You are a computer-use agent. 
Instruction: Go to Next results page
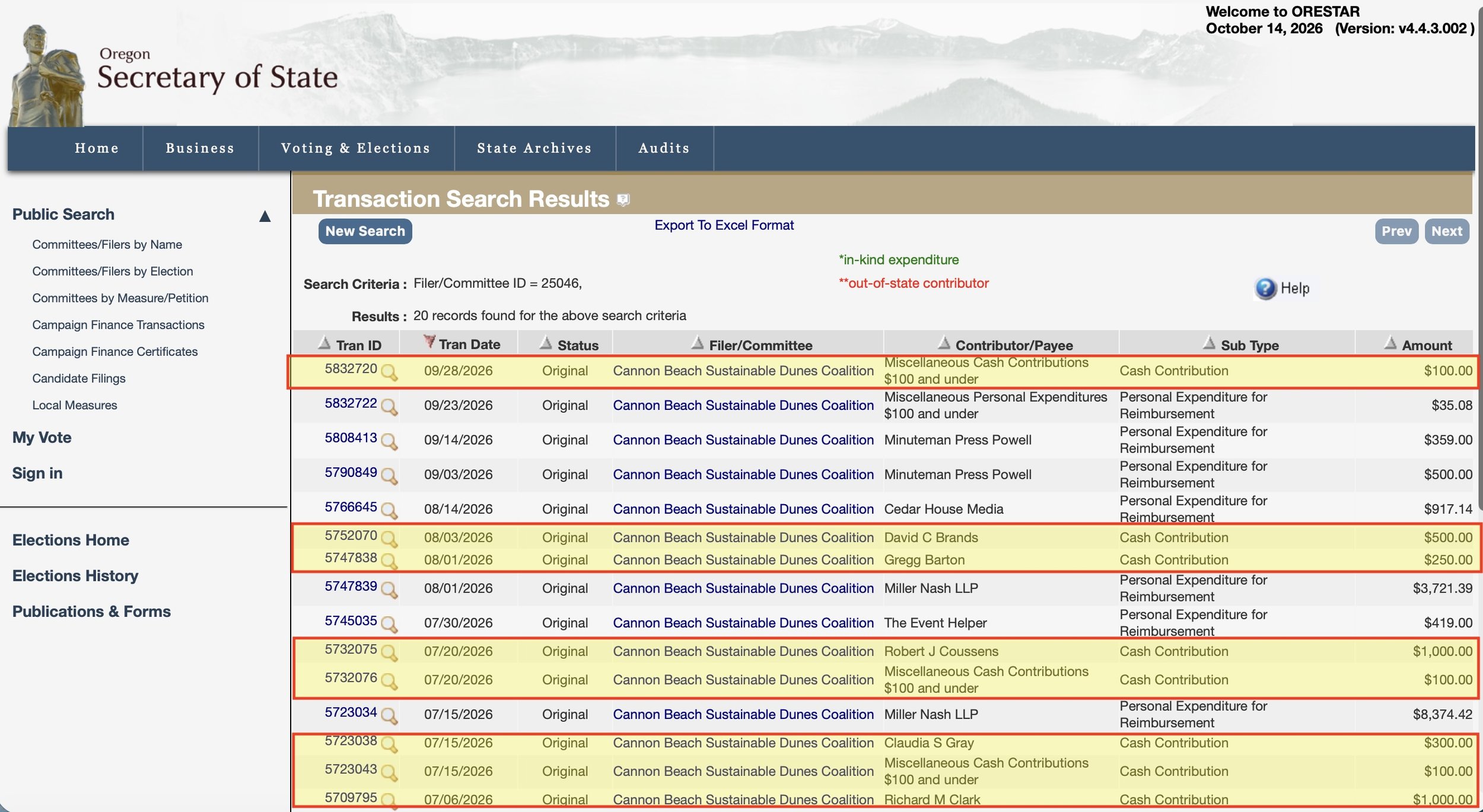pyautogui.click(x=1447, y=231)
